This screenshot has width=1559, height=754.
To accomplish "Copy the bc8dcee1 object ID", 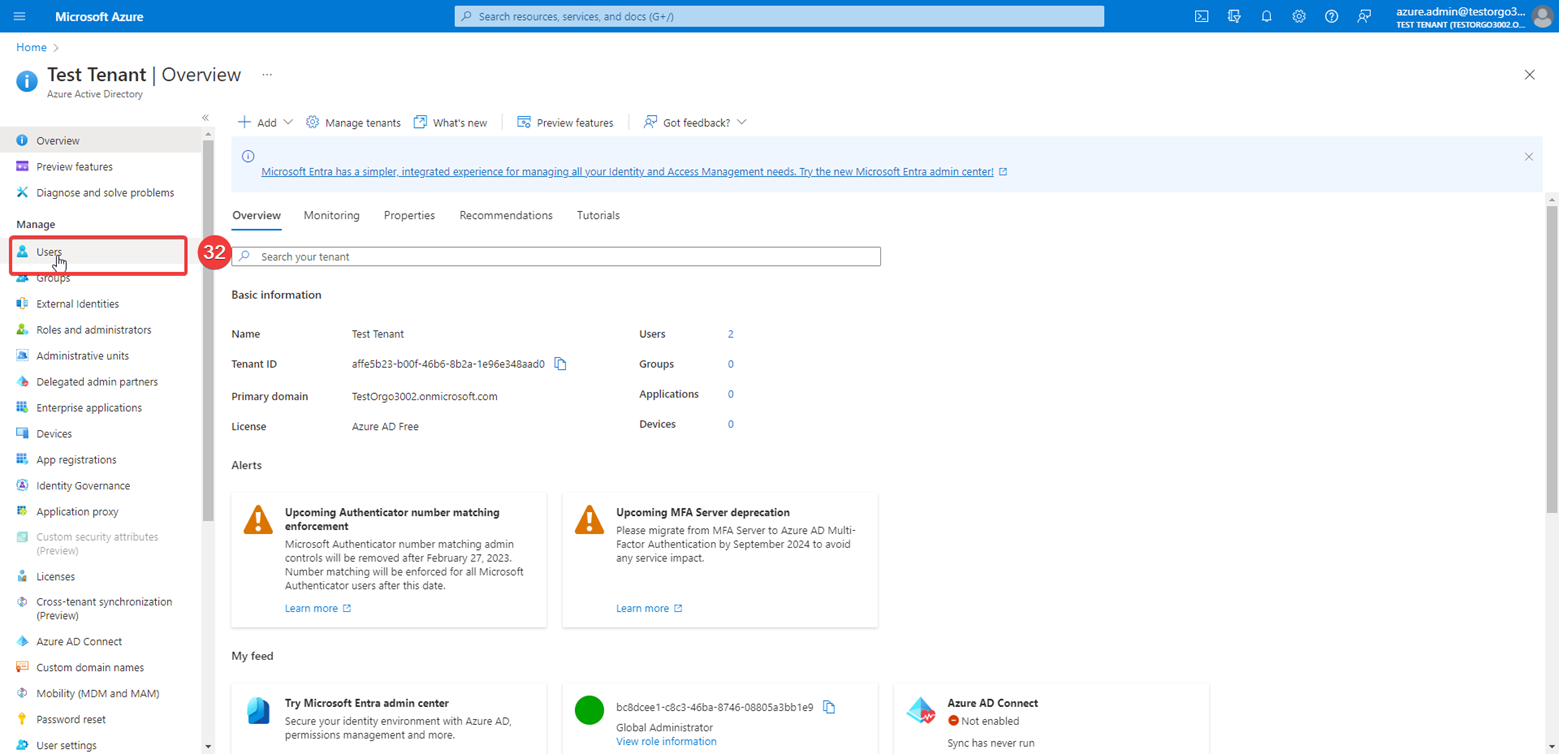I will (828, 707).
